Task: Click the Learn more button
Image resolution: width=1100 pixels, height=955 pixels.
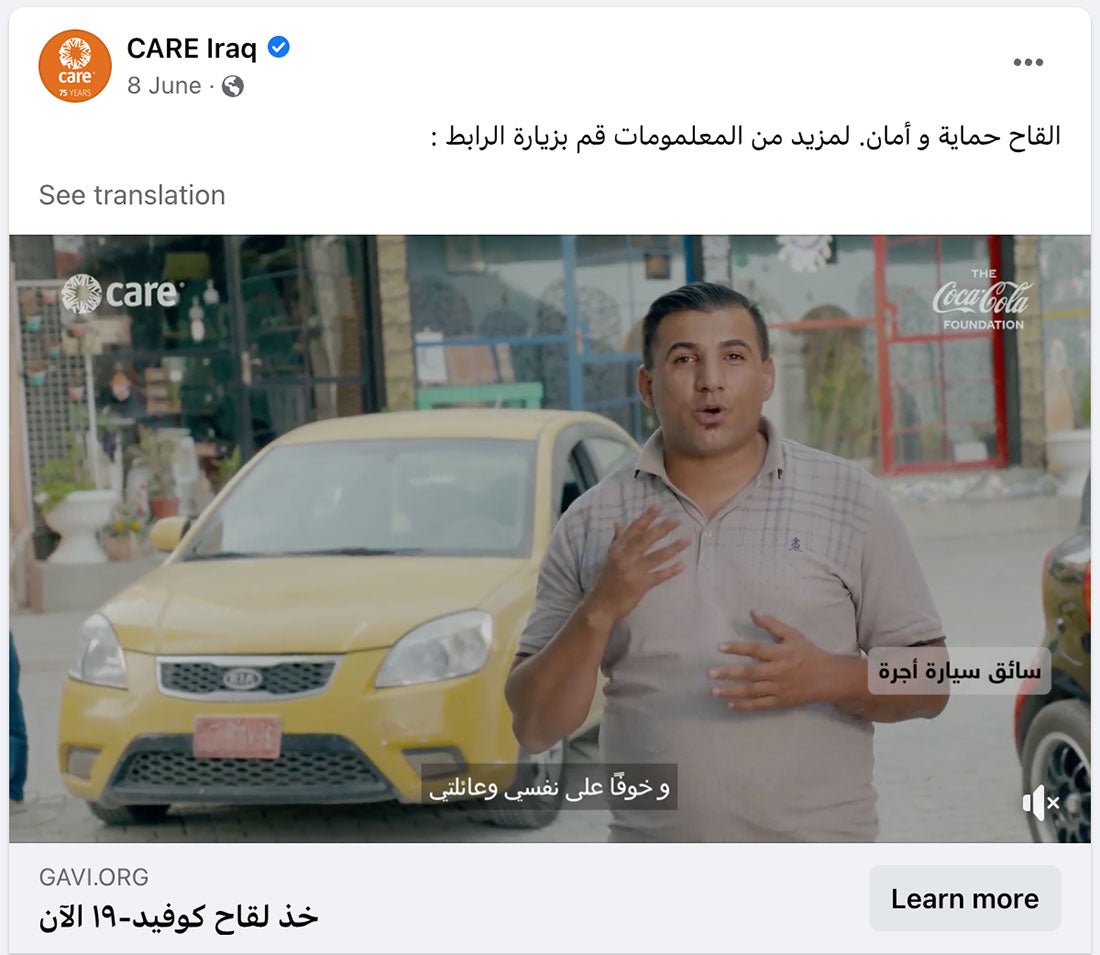Action: click(x=965, y=899)
